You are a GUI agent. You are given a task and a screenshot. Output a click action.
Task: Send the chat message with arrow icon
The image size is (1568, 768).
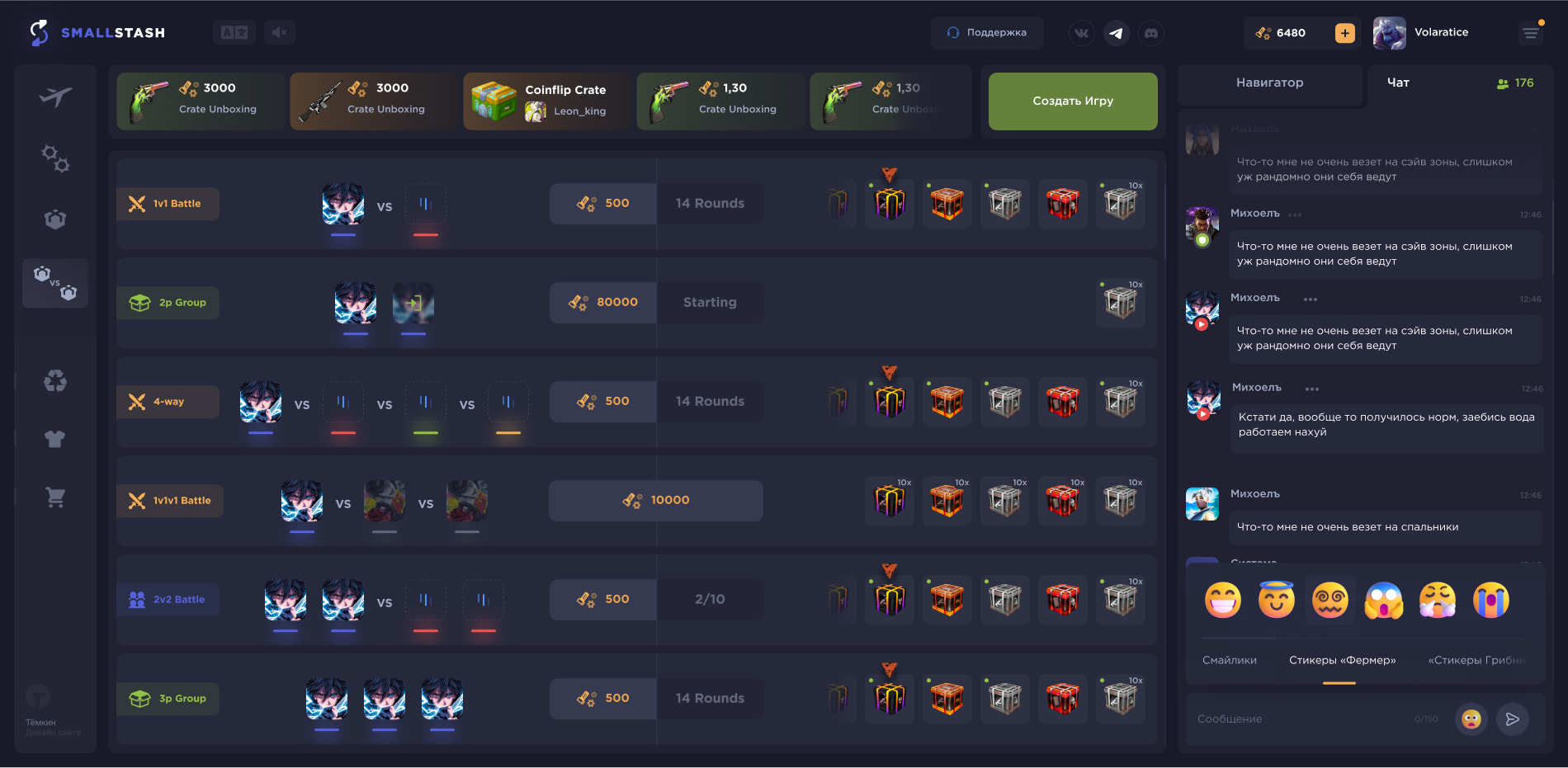click(1512, 719)
